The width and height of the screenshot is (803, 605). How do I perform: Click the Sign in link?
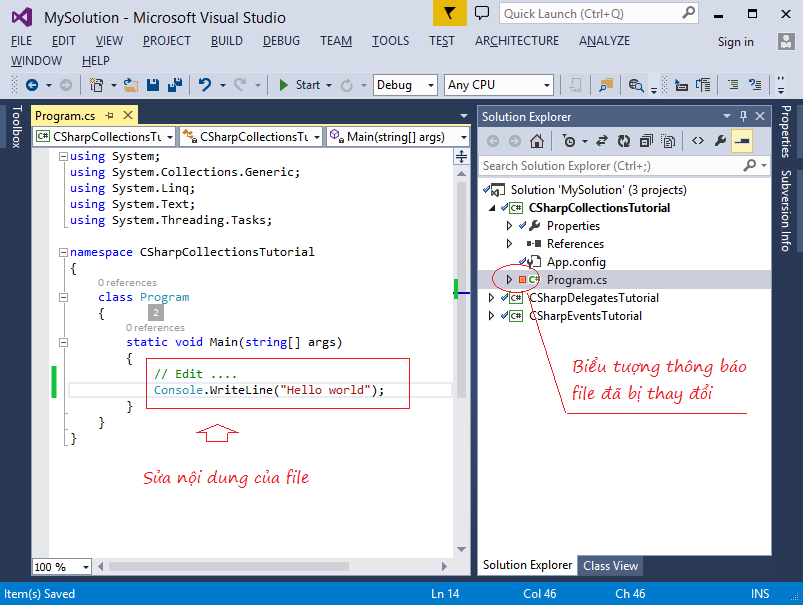pyautogui.click(x=735, y=42)
